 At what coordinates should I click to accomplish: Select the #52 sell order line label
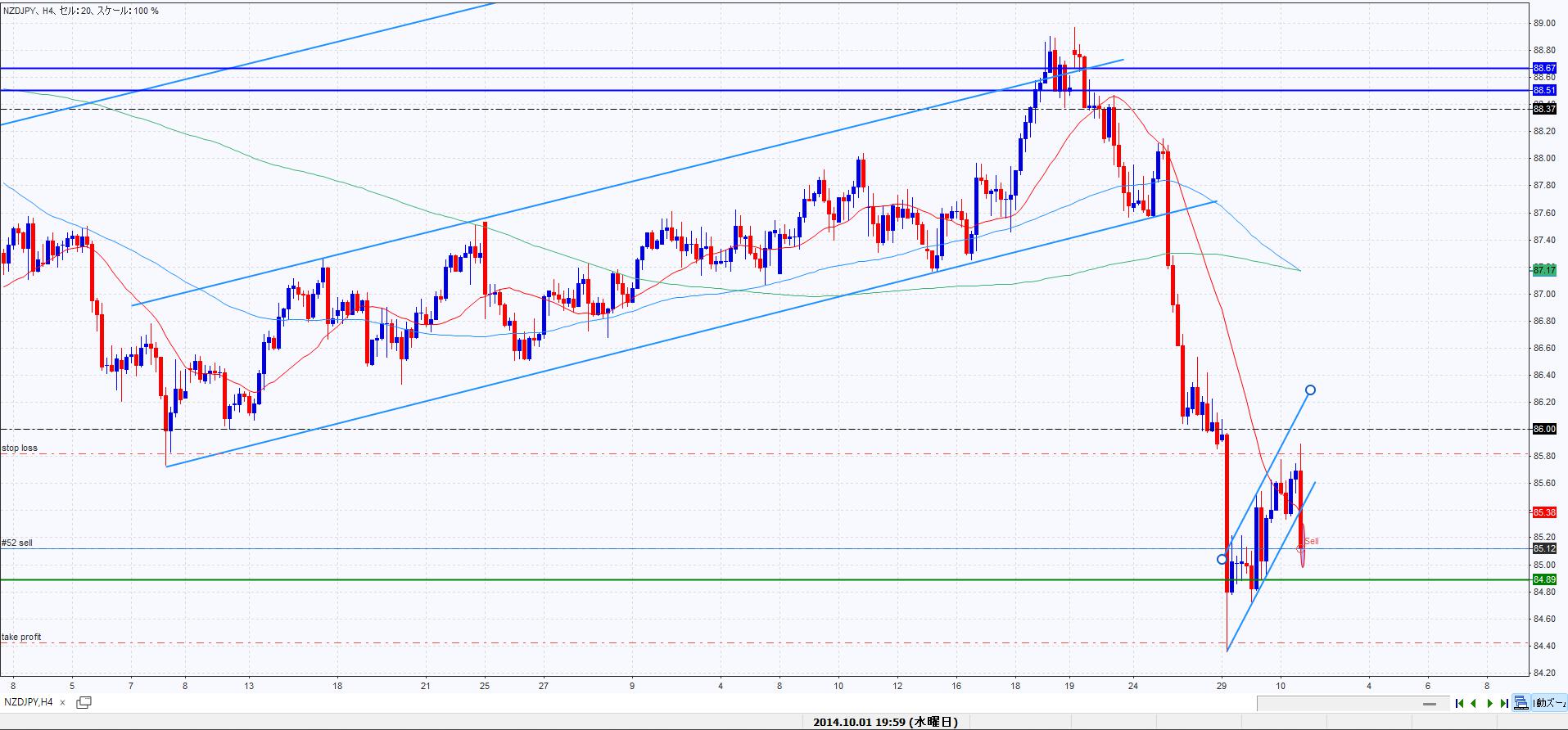(17, 543)
